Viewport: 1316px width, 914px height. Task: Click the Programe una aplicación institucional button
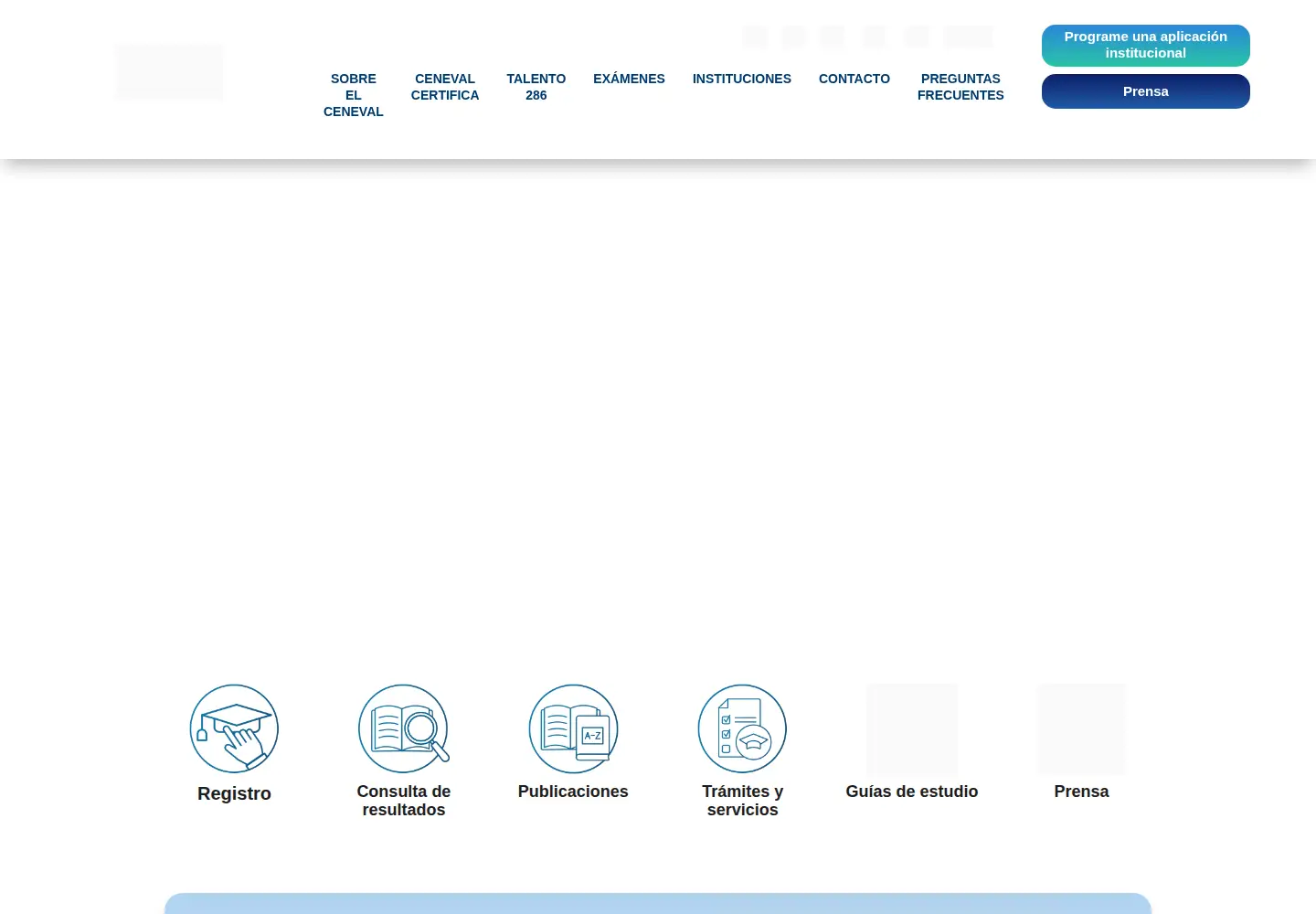tap(1146, 46)
